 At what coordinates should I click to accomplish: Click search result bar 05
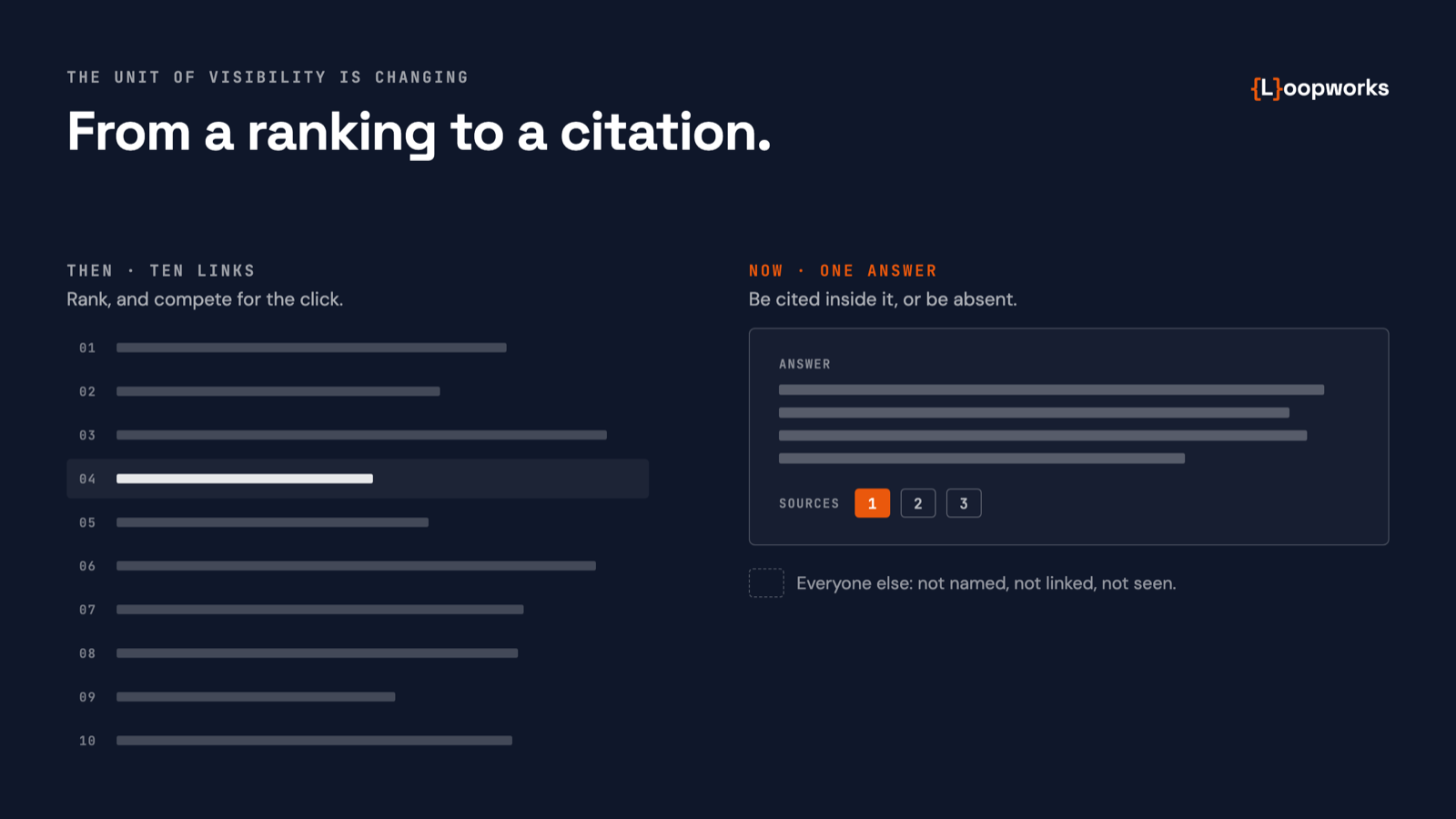tap(272, 522)
